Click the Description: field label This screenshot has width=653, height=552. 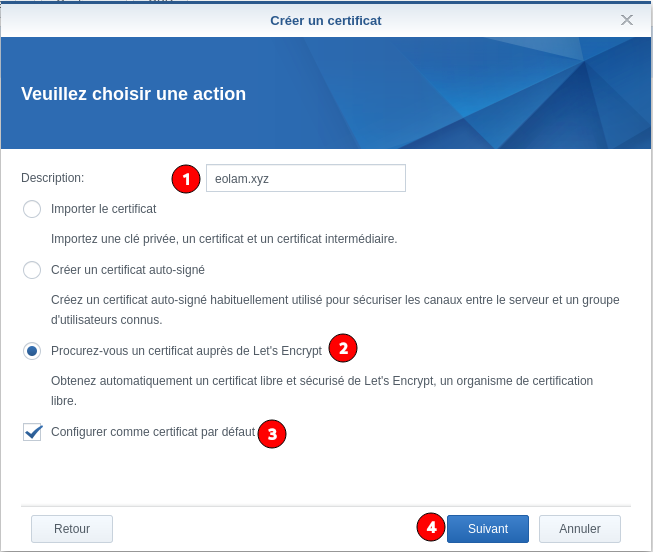52,178
